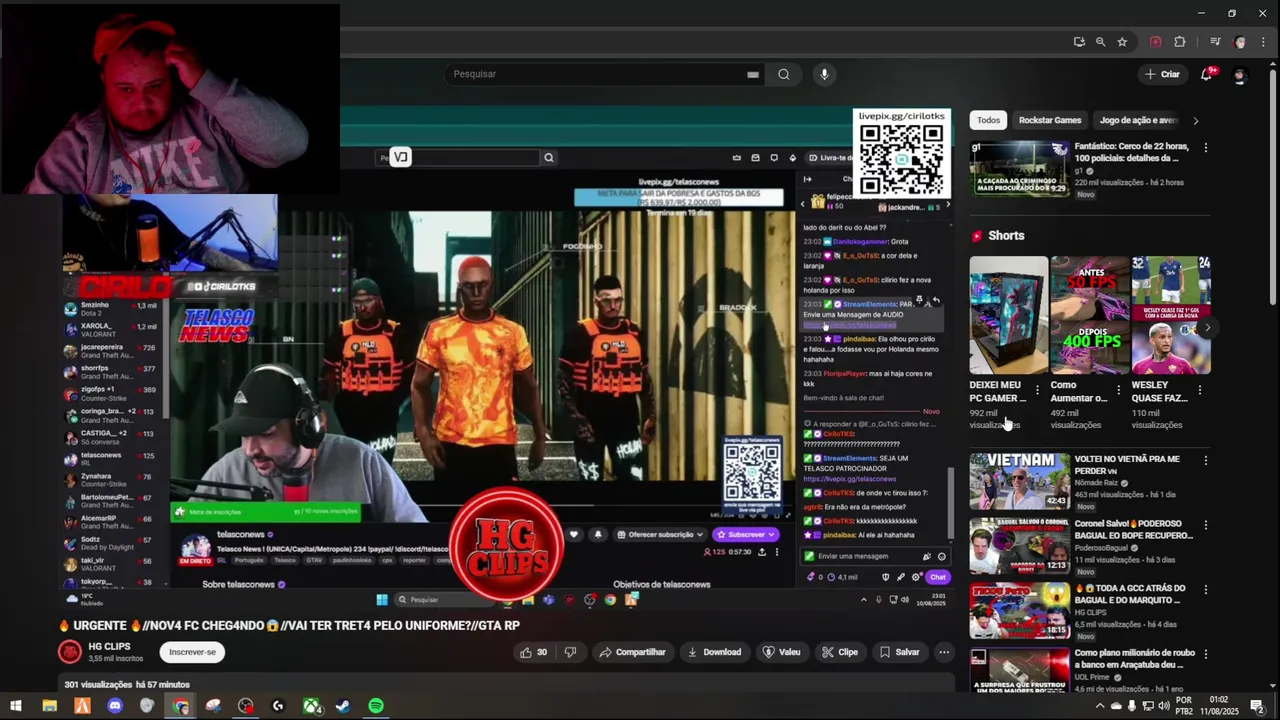Viewport: 1280px width, 720px height.
Task: Open File Explorer from the taskbar
Action: tap(49, 706)
